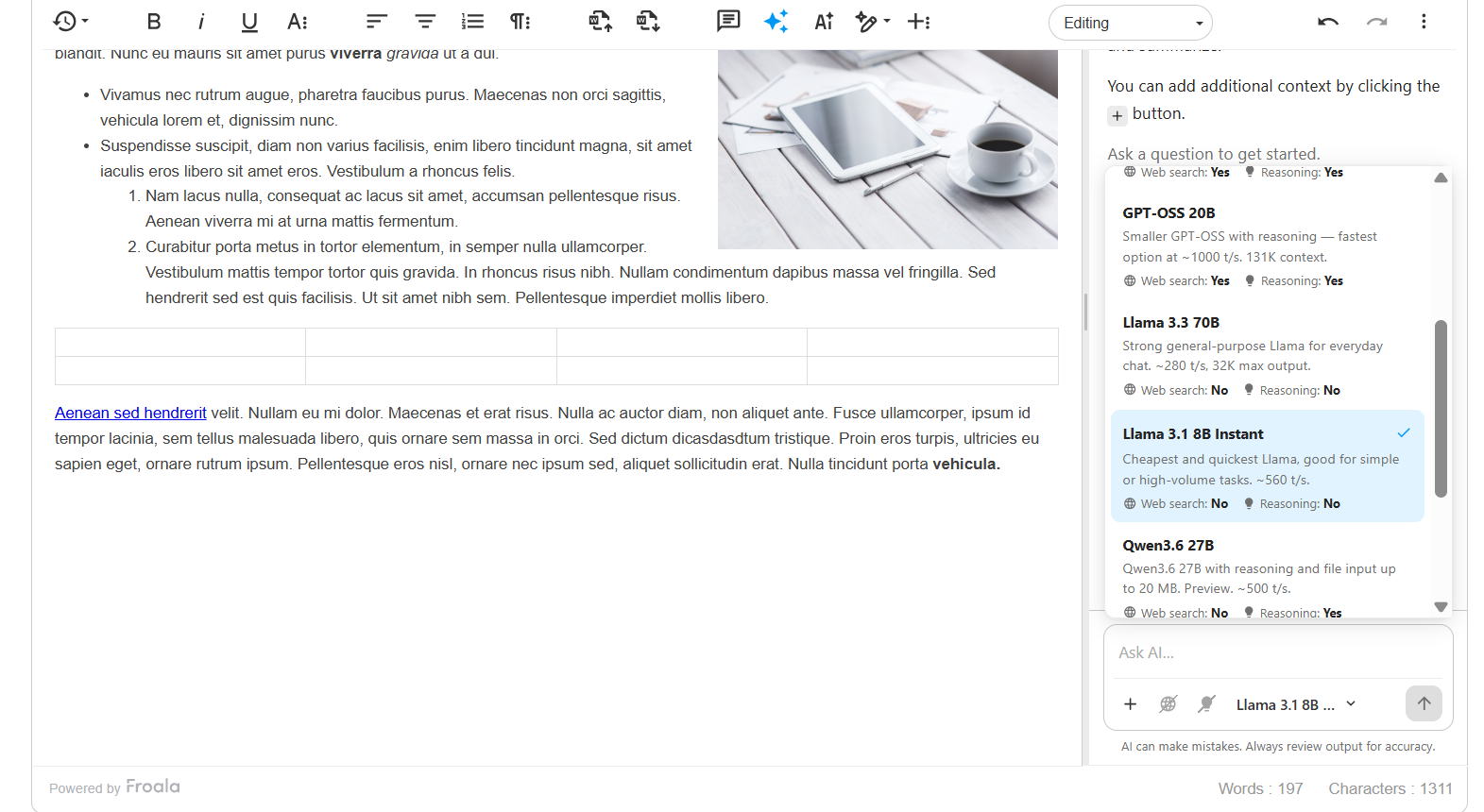Click the Words : 197 counter
The width and height of the screenshot is (1484, 812).
tap(1260, 788)
